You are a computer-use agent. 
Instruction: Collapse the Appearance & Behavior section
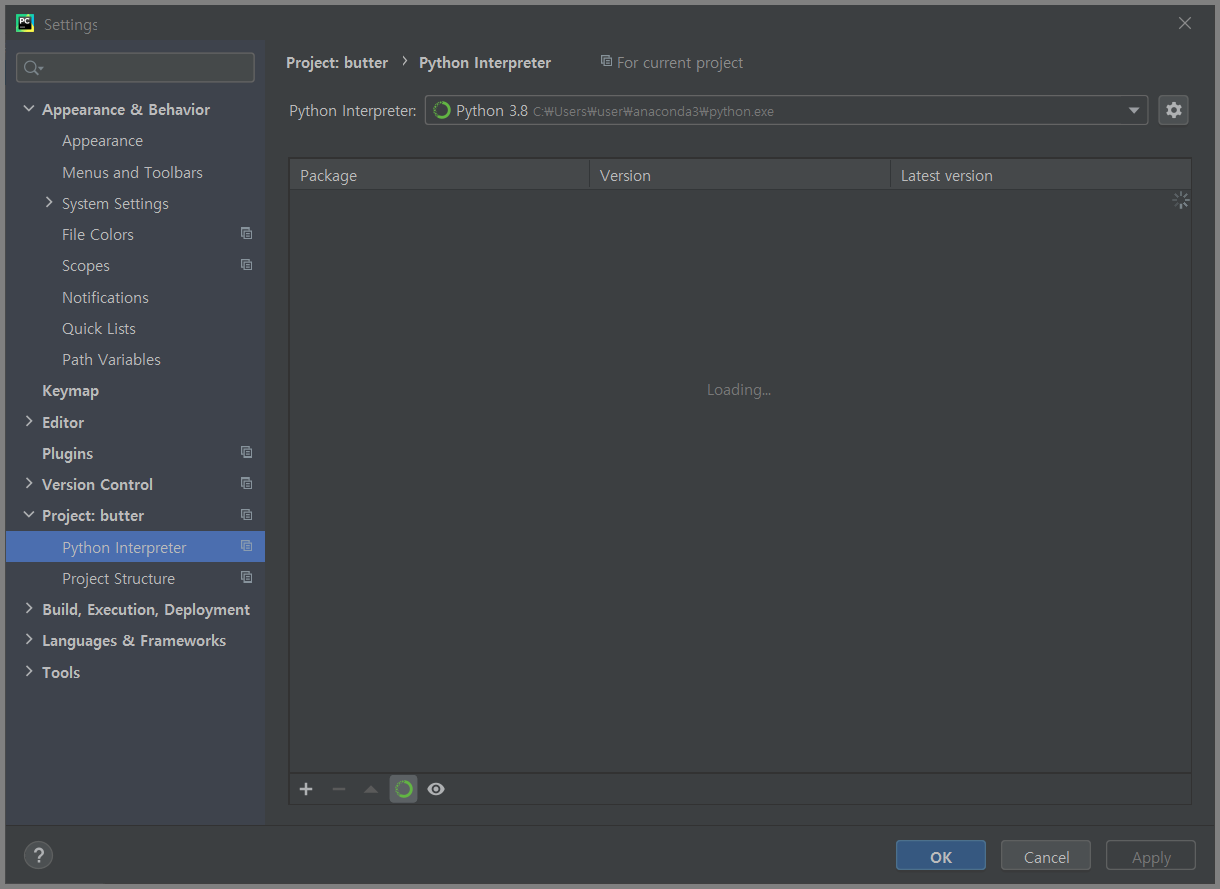(28, 109)
